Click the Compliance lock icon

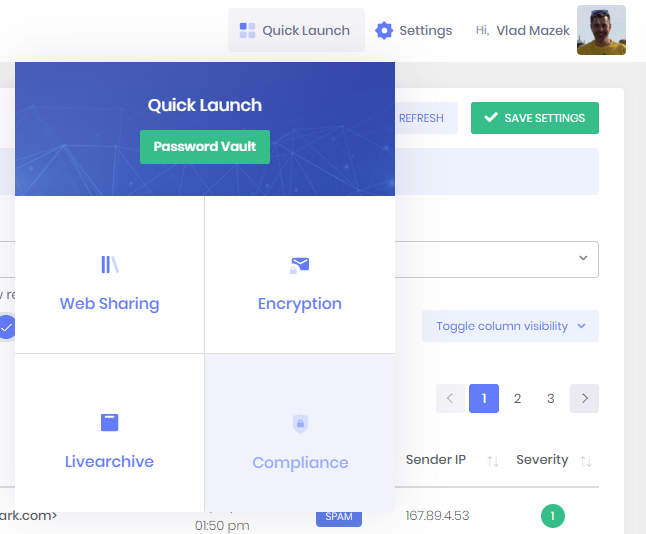coord(299,424)
